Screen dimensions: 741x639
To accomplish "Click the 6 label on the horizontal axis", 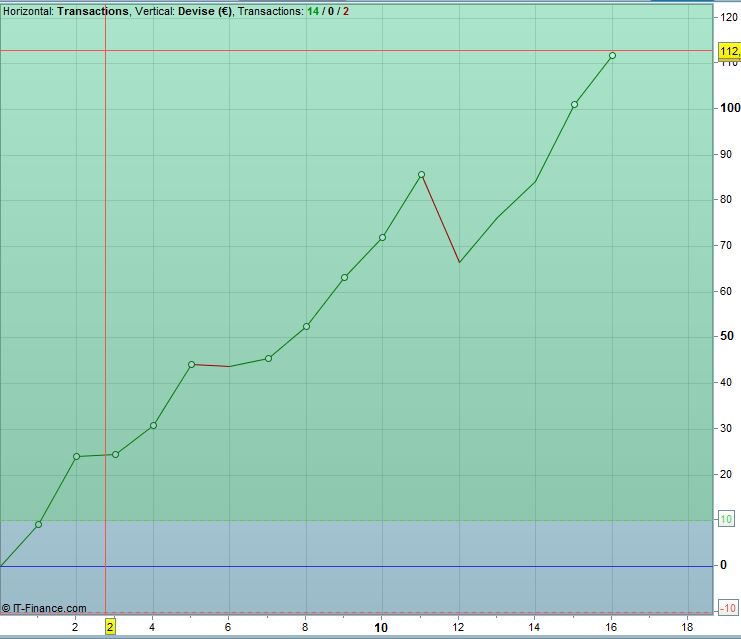I will coord(228,627).
